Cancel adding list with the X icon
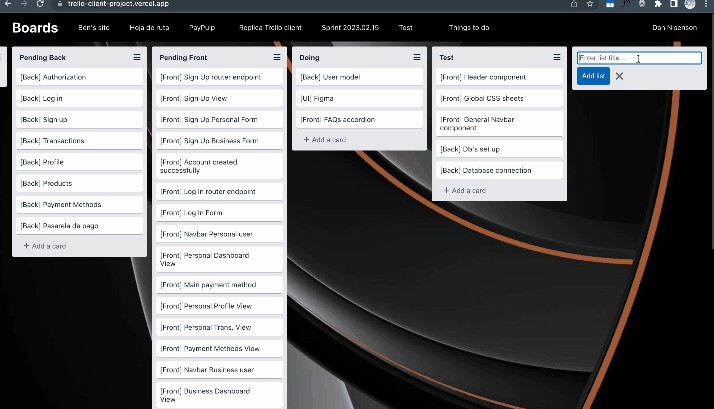Viewport: 714px width, 409px height. coord(619,76)
